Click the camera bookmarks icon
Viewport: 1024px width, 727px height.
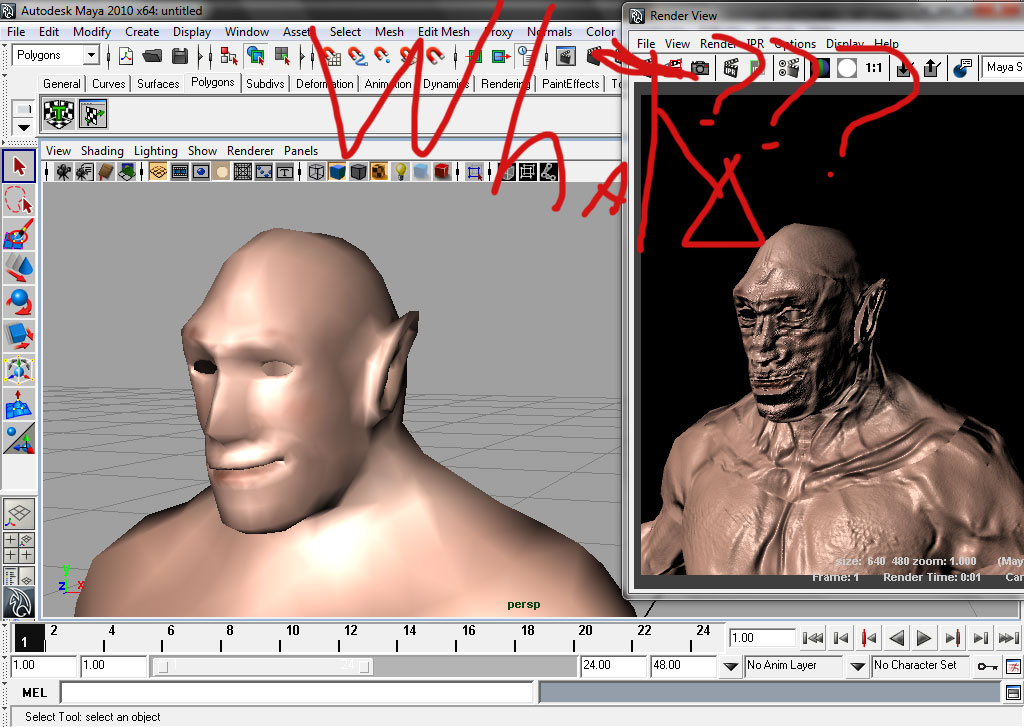[x=106, y=172]
